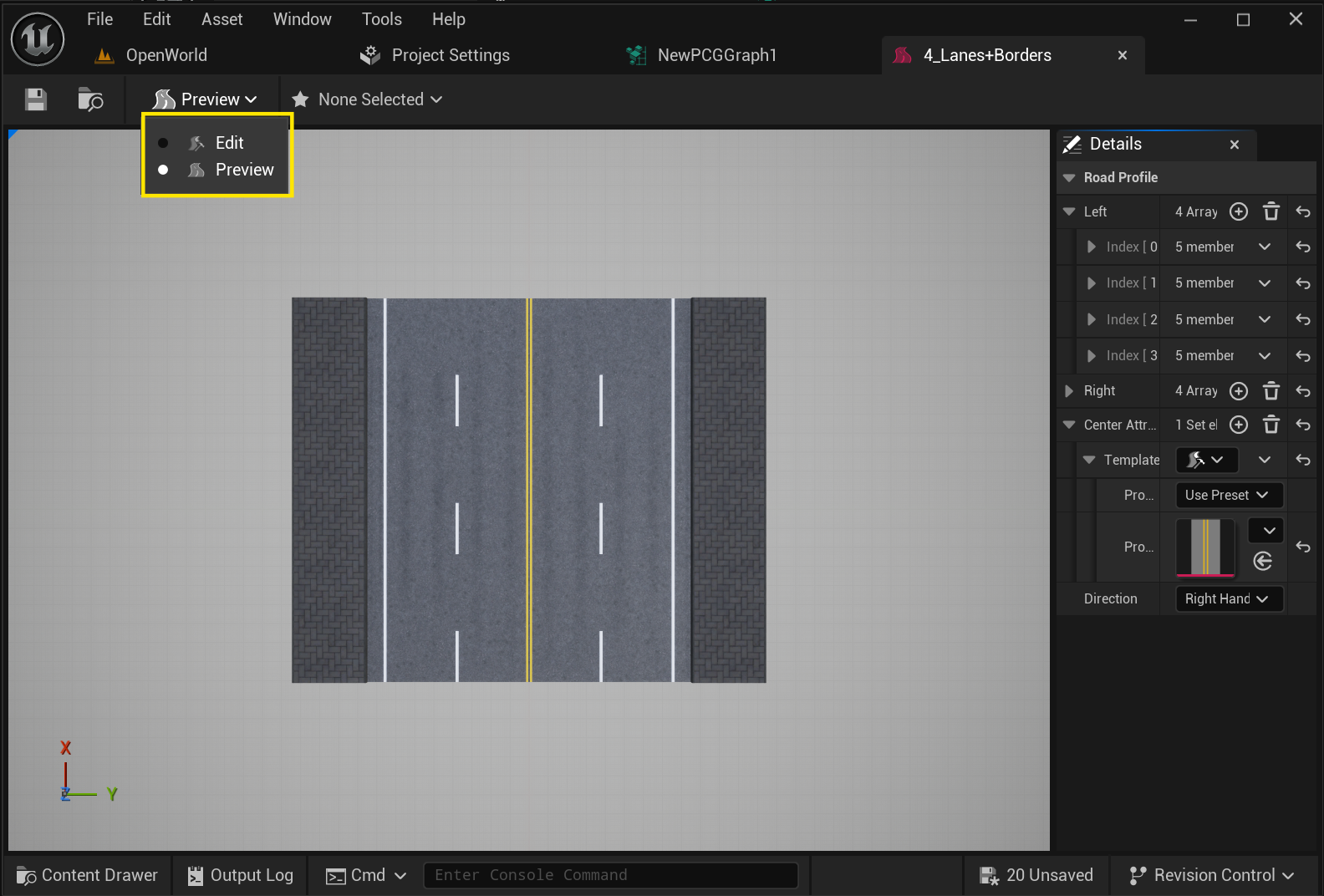This screenshot has height=896, width=1324.
Task: Reset Center Attr to default
Action: click(1303, 425)
